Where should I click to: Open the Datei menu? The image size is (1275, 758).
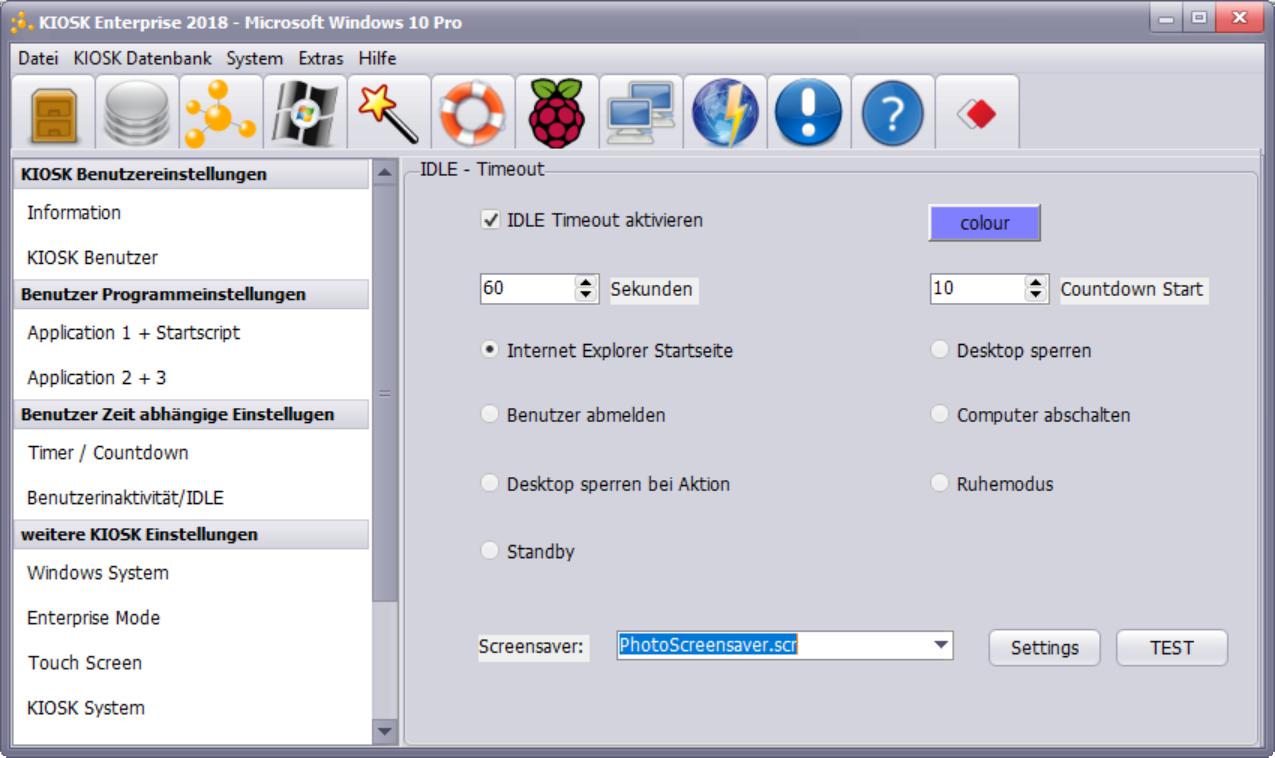[x=38, y=59]
